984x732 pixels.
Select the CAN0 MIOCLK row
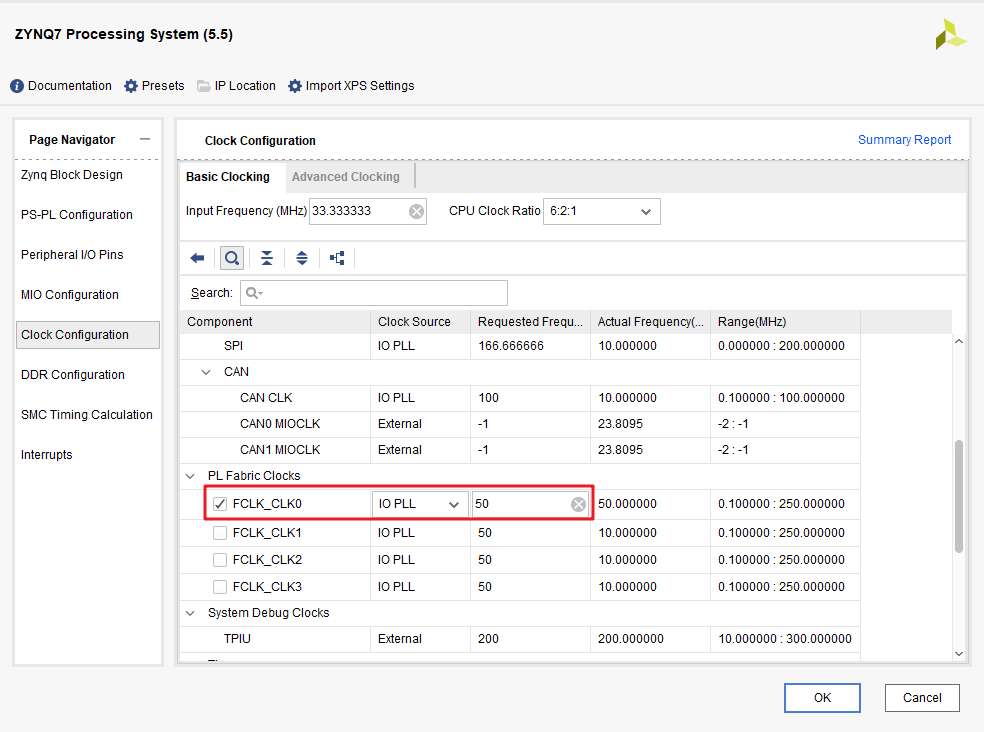(x=520, y=424)
